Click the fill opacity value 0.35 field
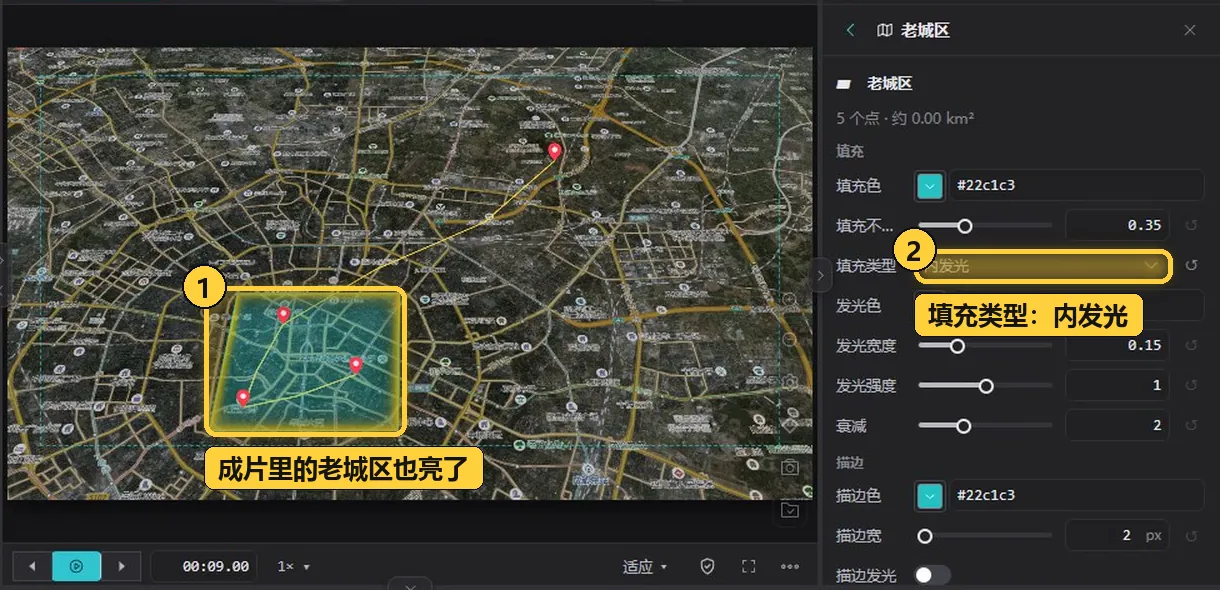 point(1117,225)
